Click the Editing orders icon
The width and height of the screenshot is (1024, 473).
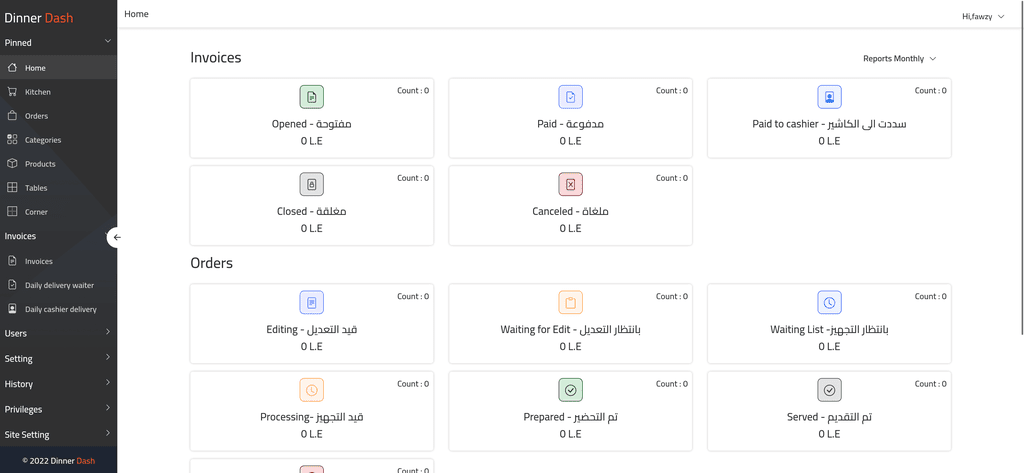tap(312, 302)
